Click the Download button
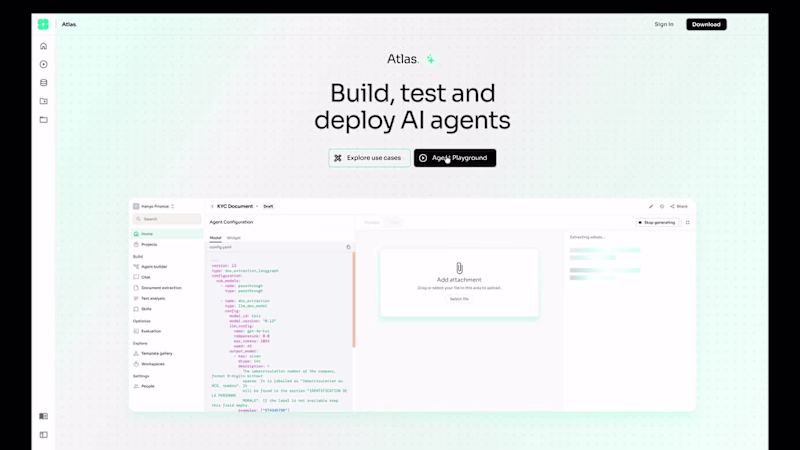The width and height of the screenshot is (800, 450). (706, 24)
